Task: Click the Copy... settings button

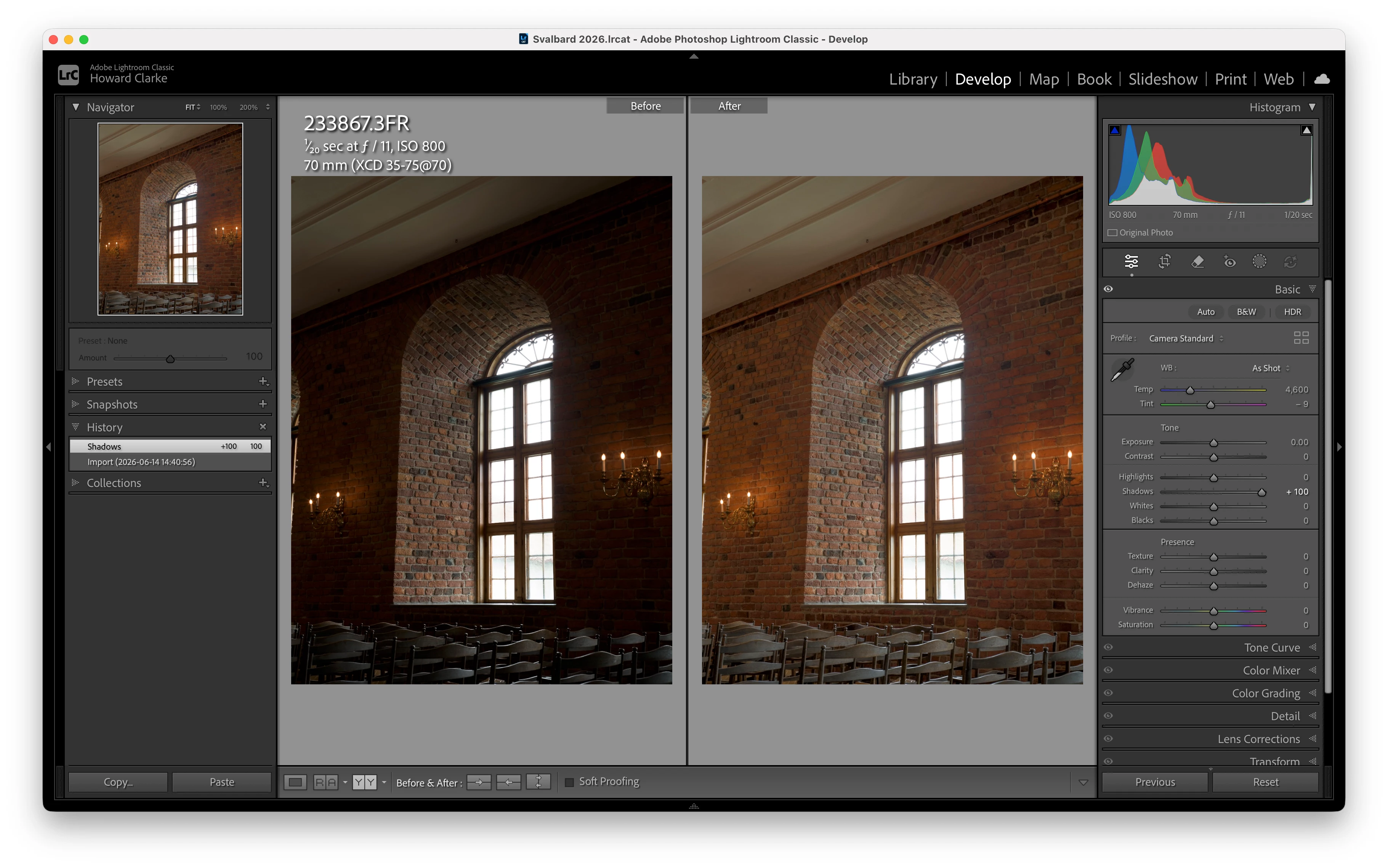Action: click(x=118, y=782)
